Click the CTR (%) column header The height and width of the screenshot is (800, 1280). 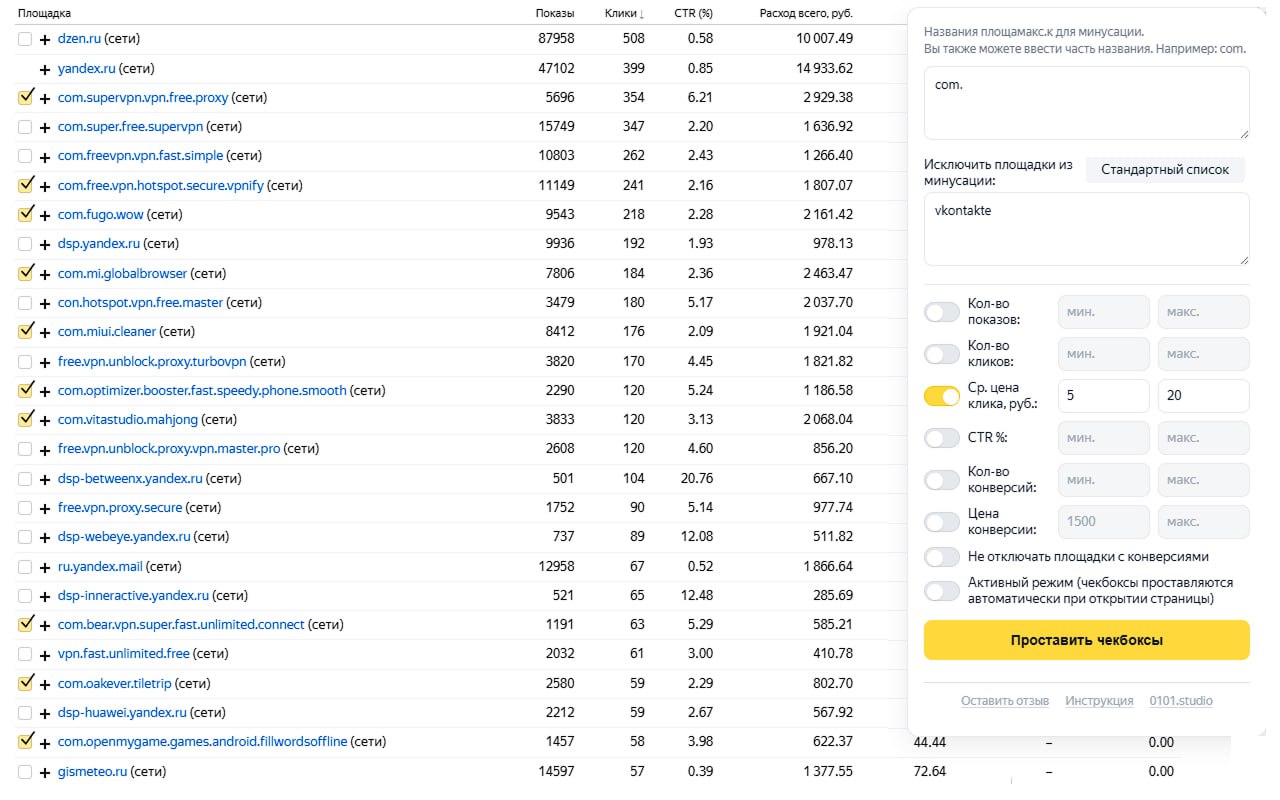tap(691, 14)
